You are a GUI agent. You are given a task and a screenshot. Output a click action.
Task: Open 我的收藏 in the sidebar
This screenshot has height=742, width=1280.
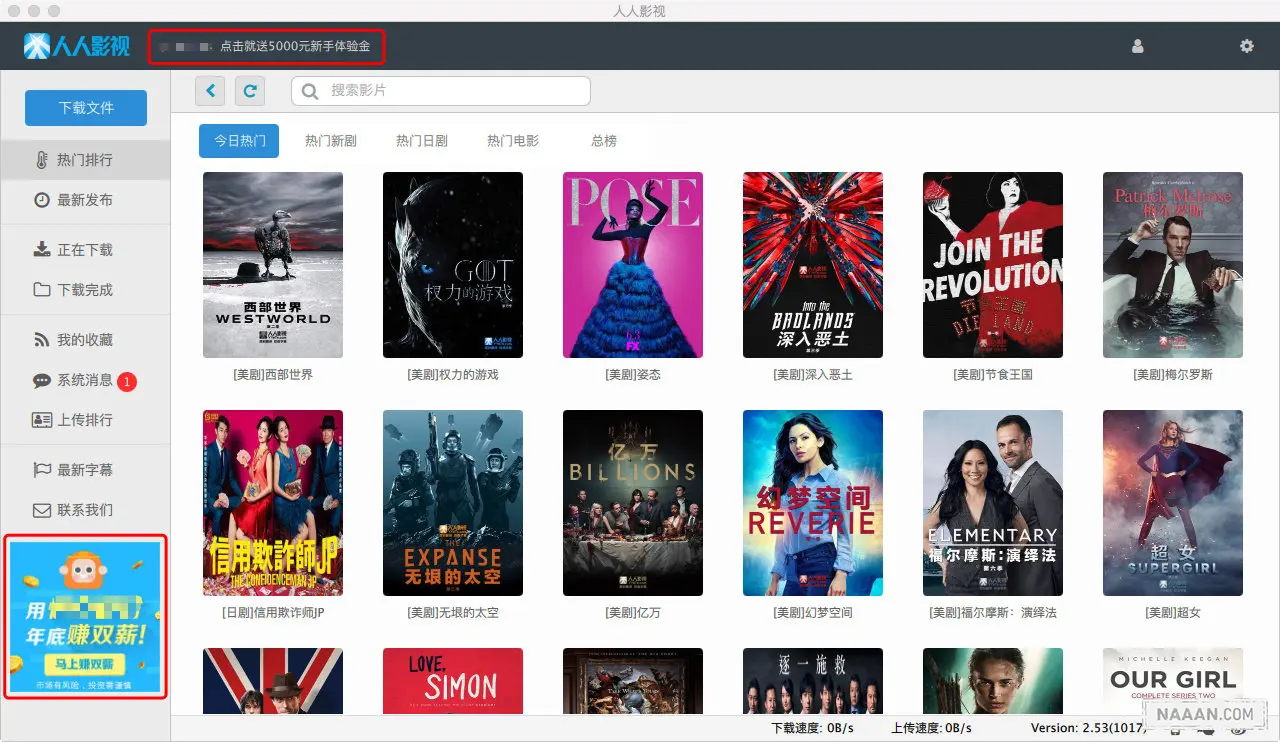point(85,340)
